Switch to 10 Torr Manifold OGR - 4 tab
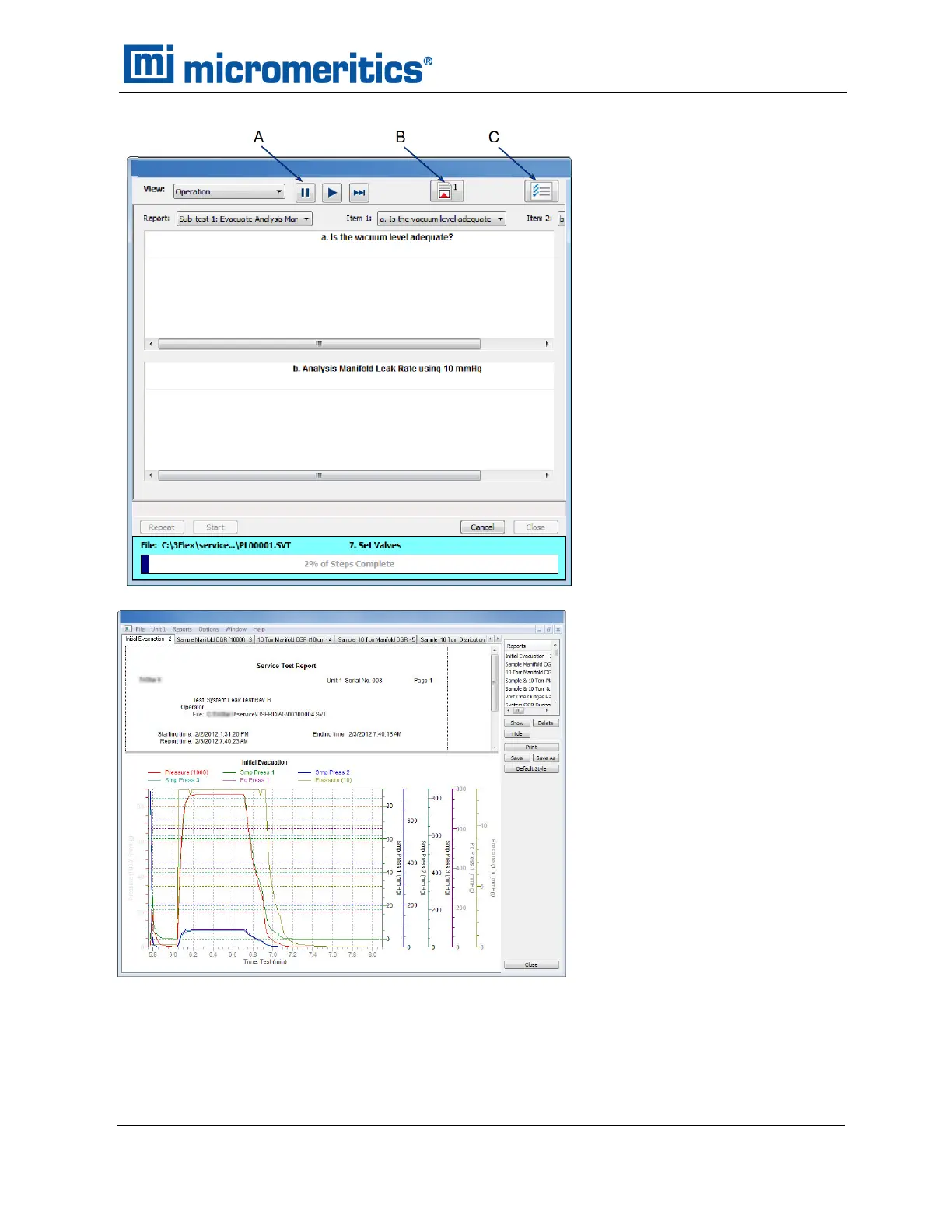 [x=295, y=639]
